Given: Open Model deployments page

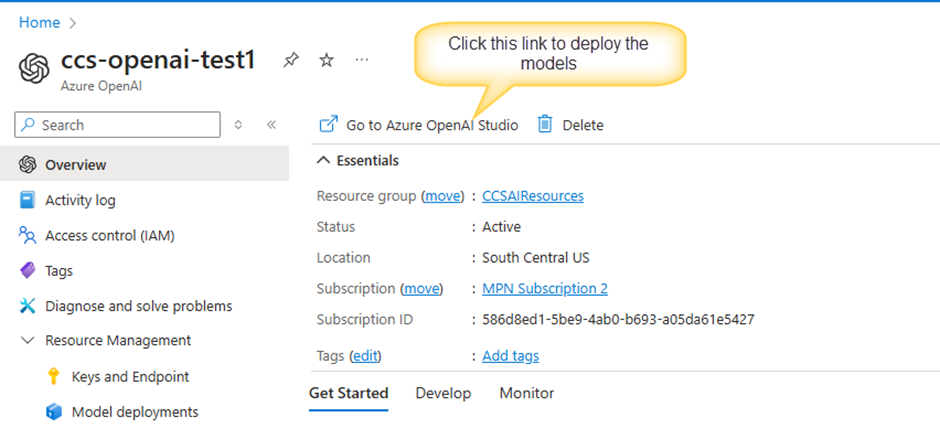Looking at the screenshot, I should point(135,412).
